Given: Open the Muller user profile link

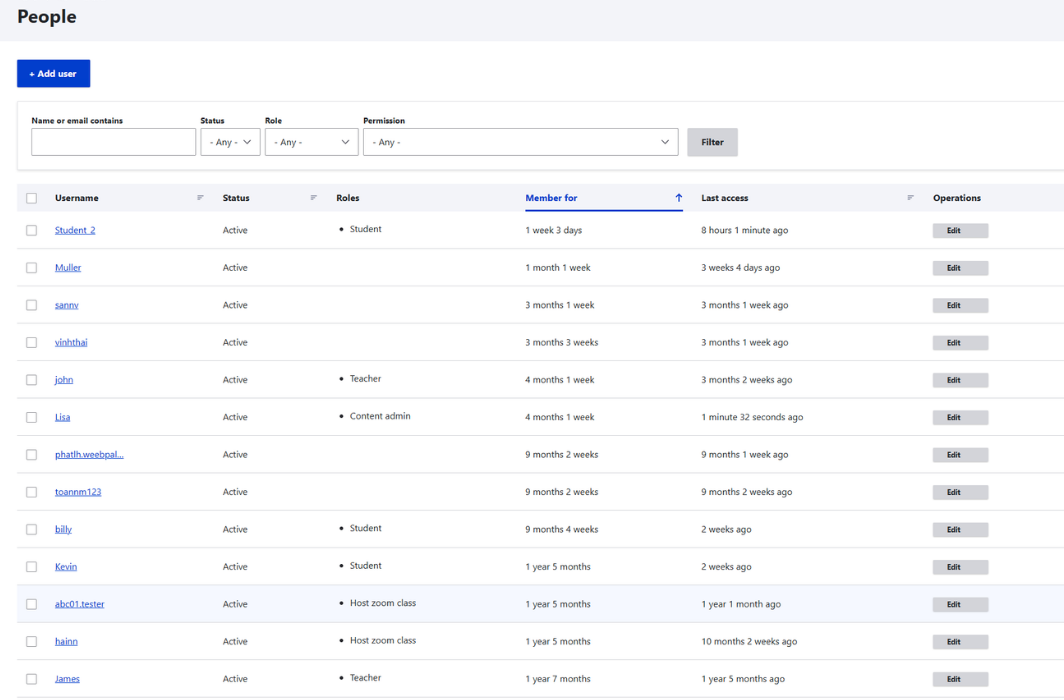Looking at the screenshot, I should pyautogui.click(x=68, y=268).
